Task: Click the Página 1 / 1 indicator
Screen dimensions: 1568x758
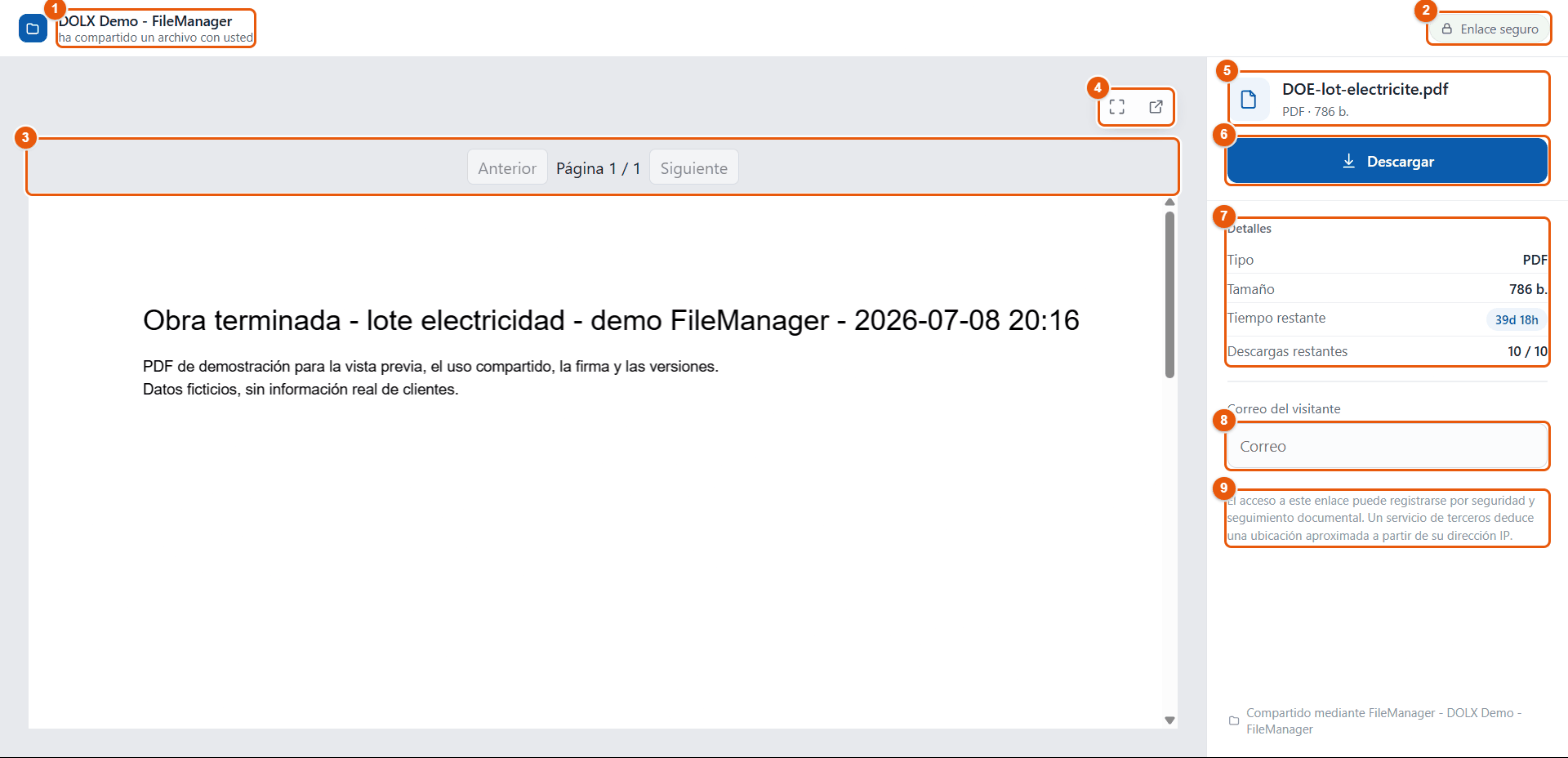Action: [598, 168]
